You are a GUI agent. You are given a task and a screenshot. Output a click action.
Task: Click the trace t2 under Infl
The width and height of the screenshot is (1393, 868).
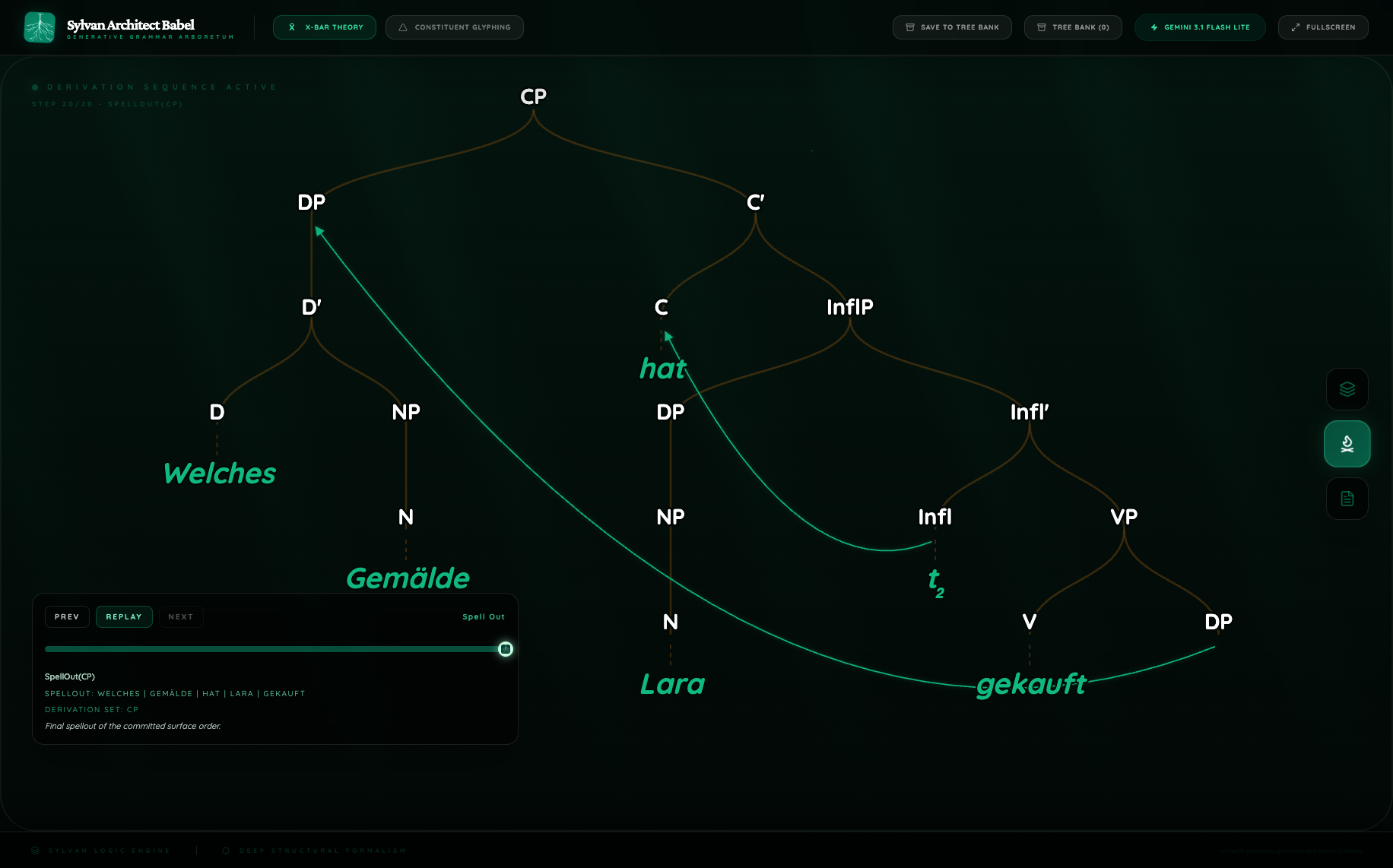pyautogui.click(x=935, y=581)
